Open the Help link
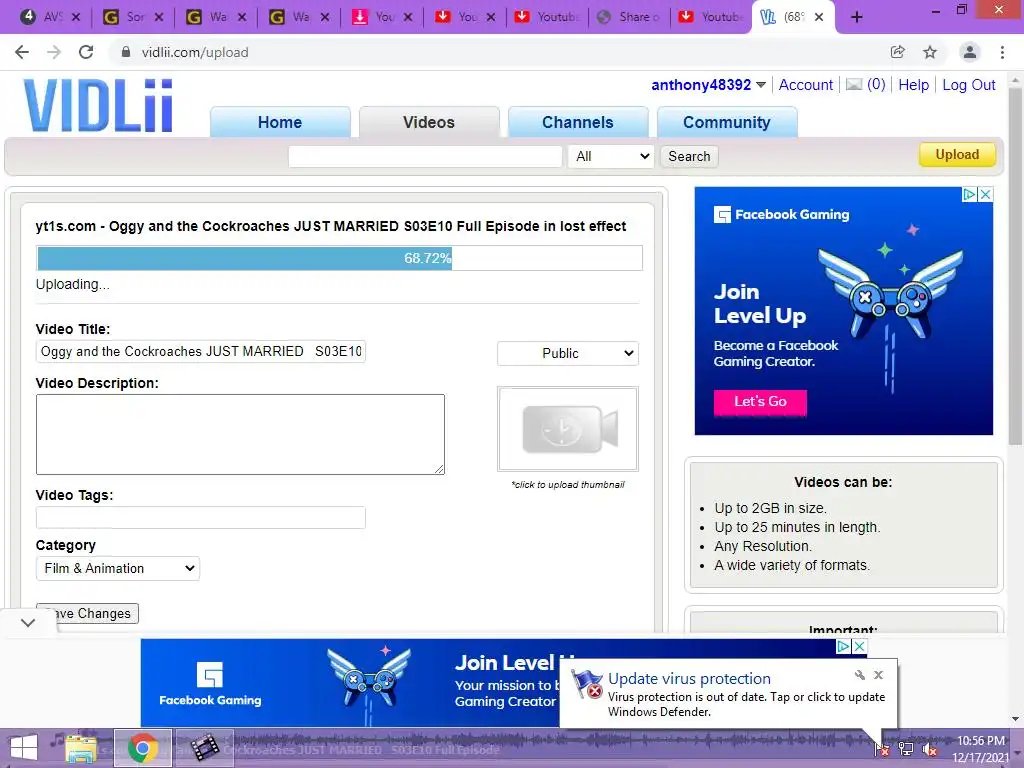Screen dimensions: 1024x768 point(914,85)
